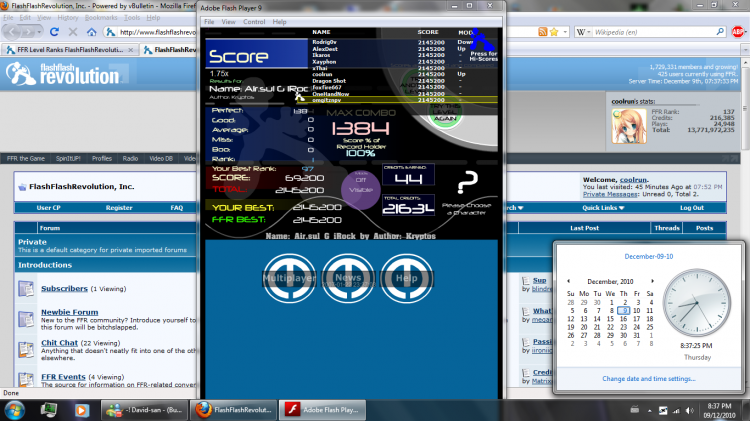Click the Windows Media Player taskbar icon

pos(81,410)
